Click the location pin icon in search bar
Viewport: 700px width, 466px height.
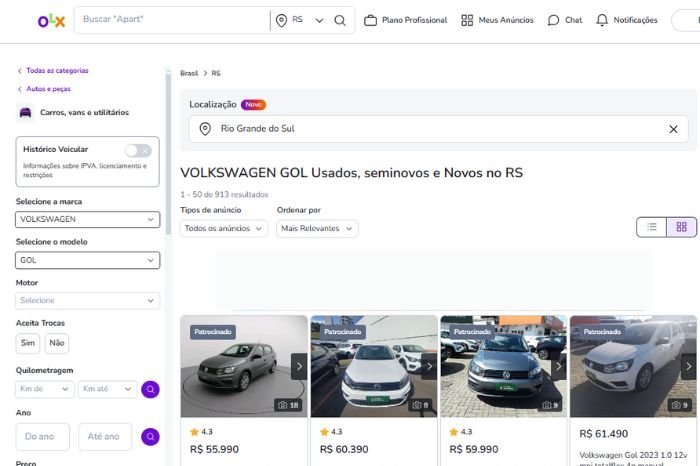281,20
